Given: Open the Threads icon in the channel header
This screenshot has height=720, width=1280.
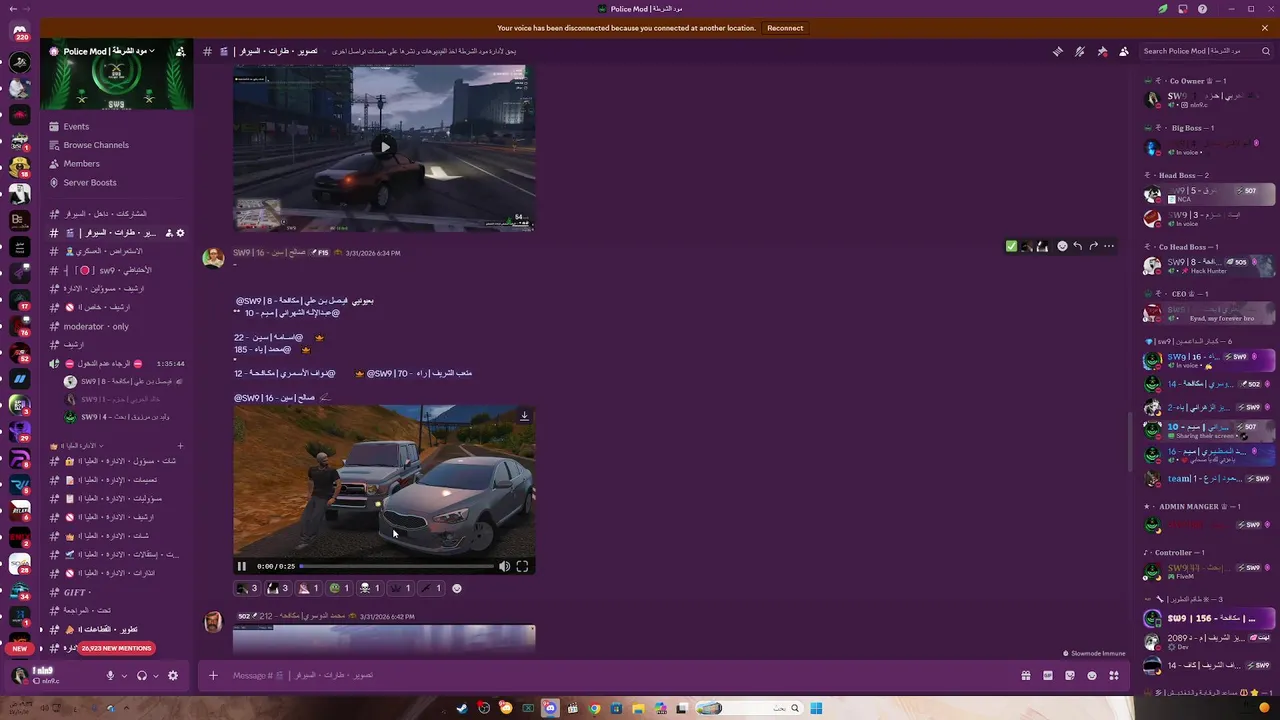Looking at the screenshot, I should (1058, 51).
